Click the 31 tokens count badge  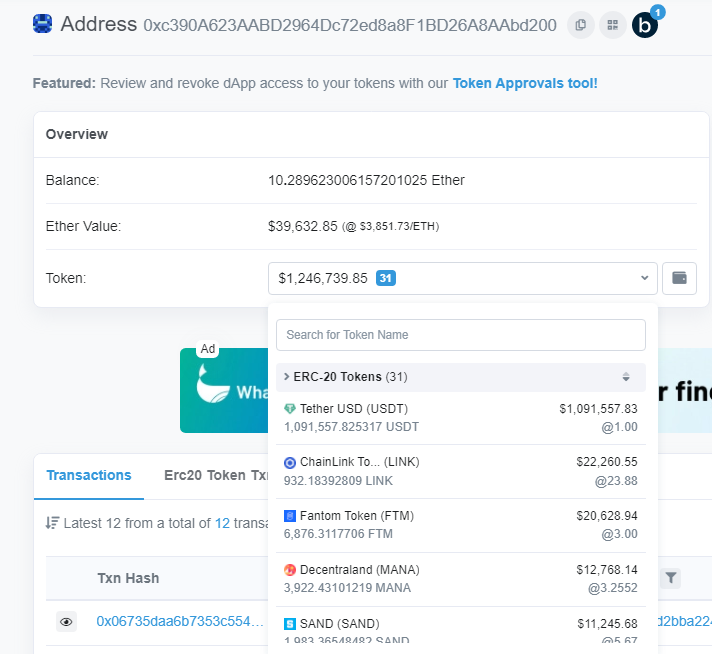(386, 278)
